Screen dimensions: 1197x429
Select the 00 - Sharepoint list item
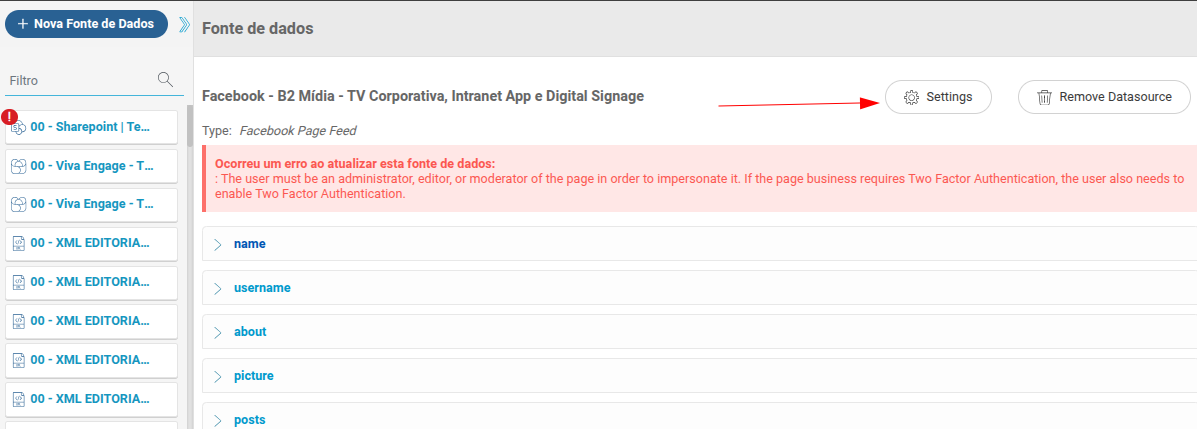[92, 127]
